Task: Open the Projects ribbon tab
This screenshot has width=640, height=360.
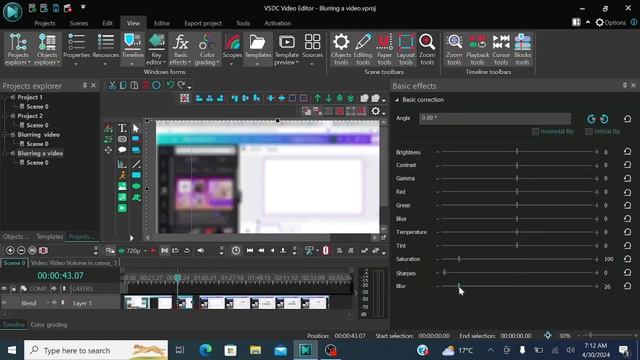Action: coord(44,23)
